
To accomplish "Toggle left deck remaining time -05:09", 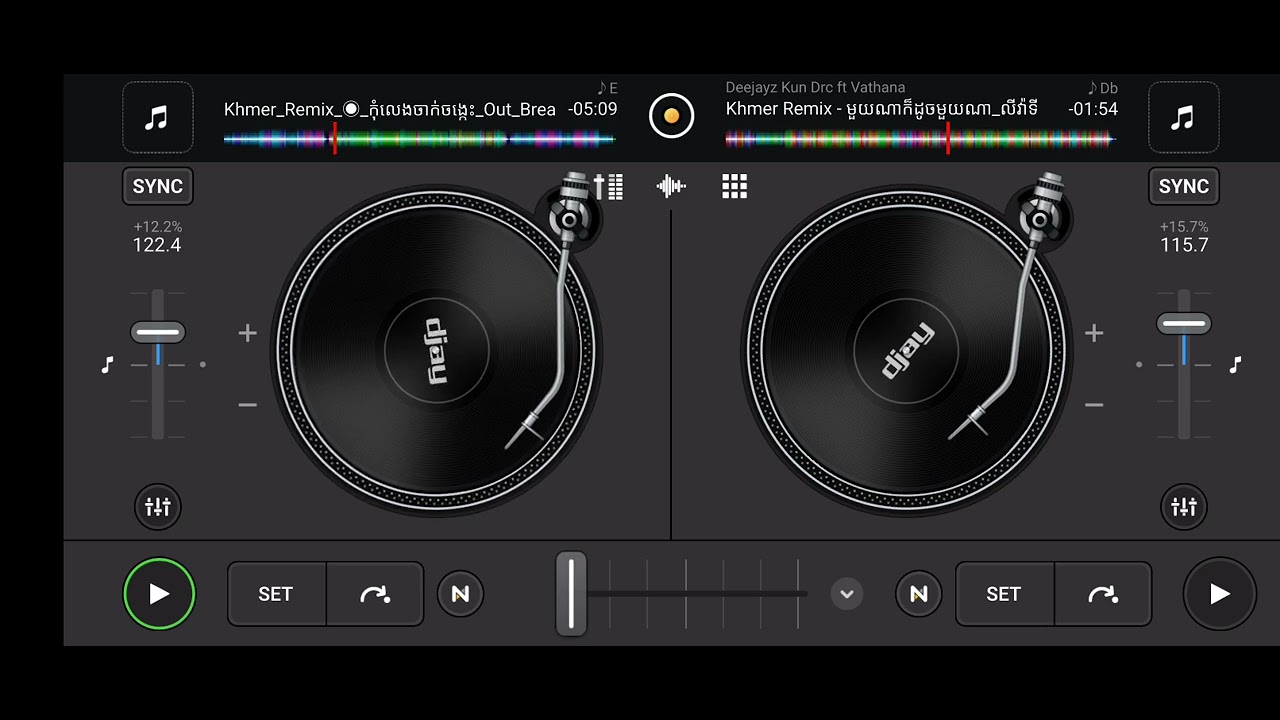I will click(592, 109).
